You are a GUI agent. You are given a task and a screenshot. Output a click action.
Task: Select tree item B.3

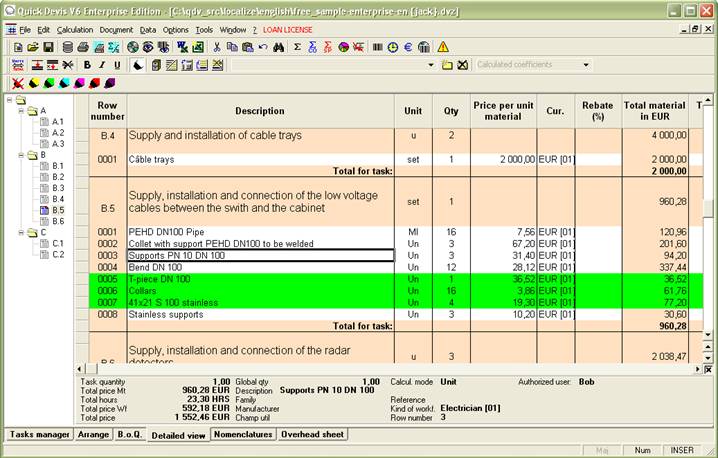(58, 188)
